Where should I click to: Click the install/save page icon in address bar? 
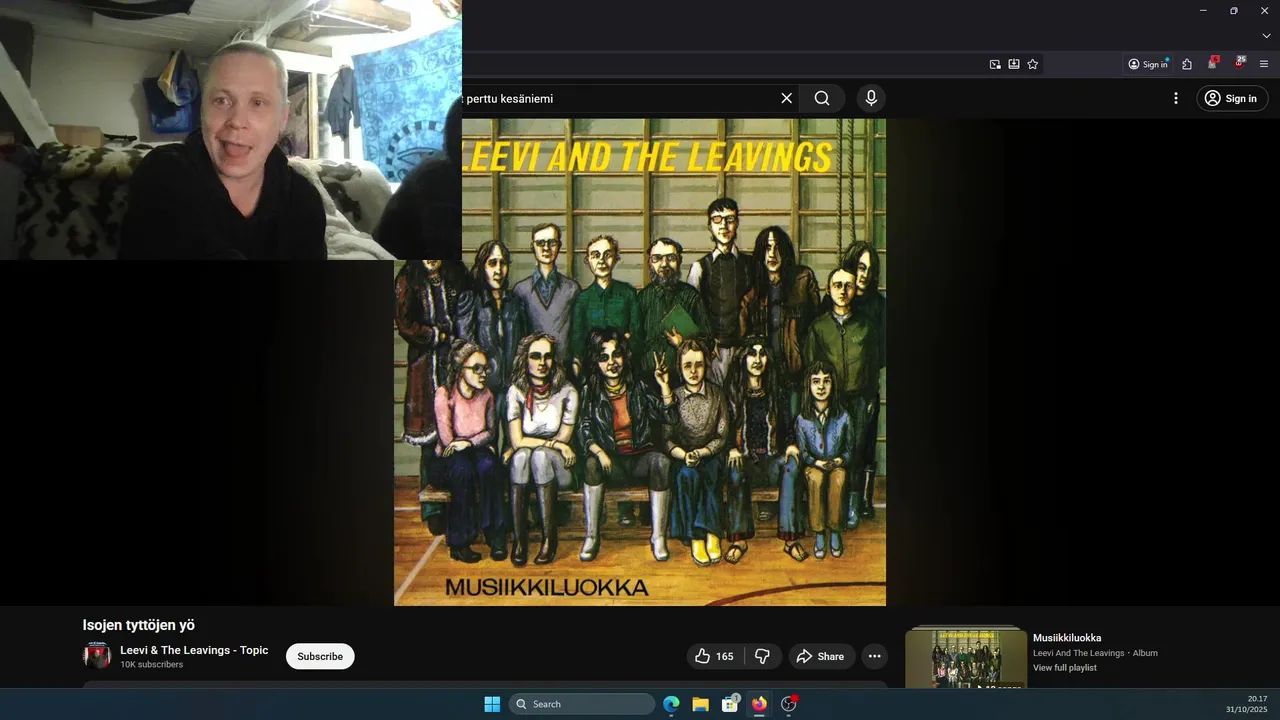[1014, 64]
